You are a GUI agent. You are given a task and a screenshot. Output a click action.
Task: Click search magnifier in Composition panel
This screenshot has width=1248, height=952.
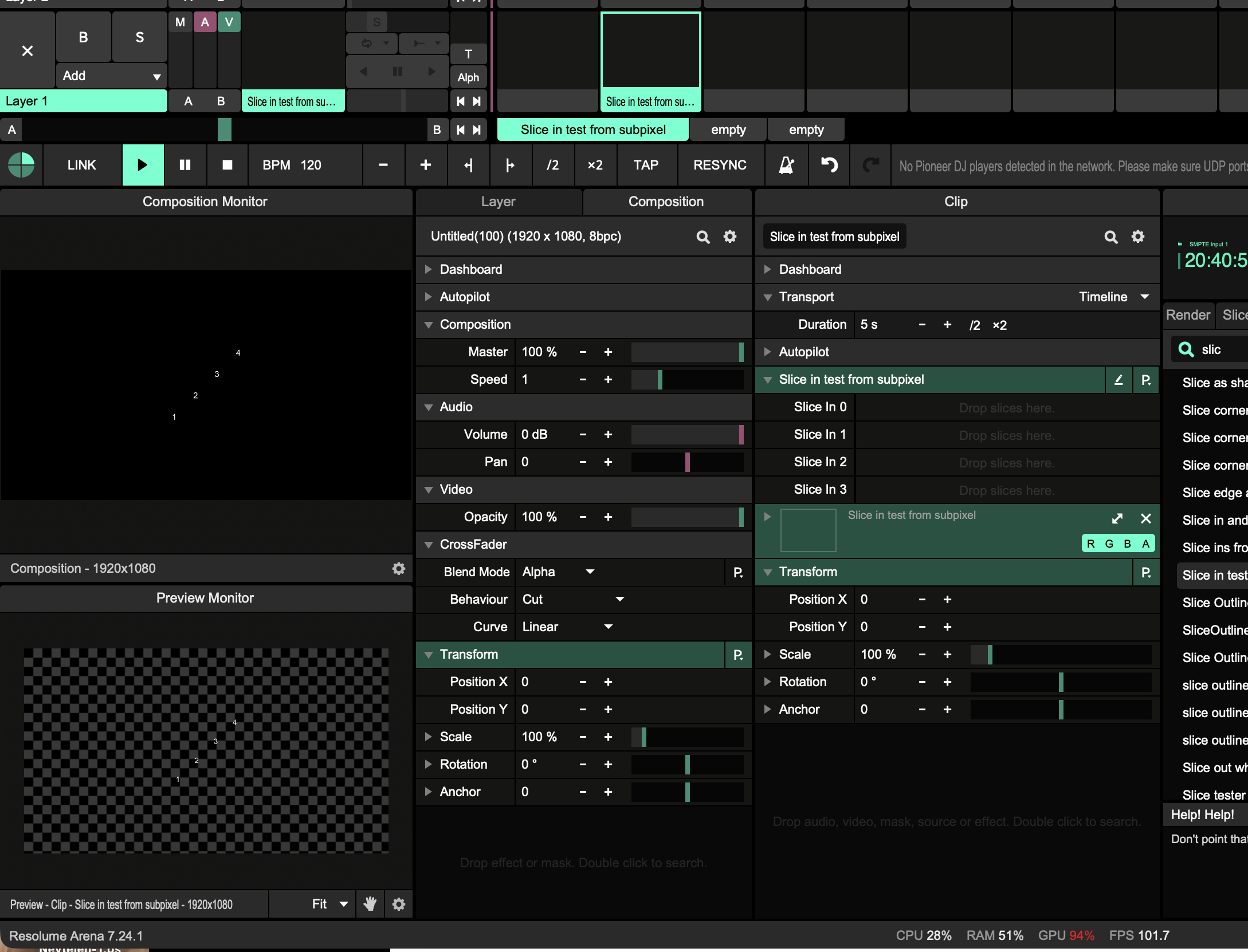tap(703, 237)
